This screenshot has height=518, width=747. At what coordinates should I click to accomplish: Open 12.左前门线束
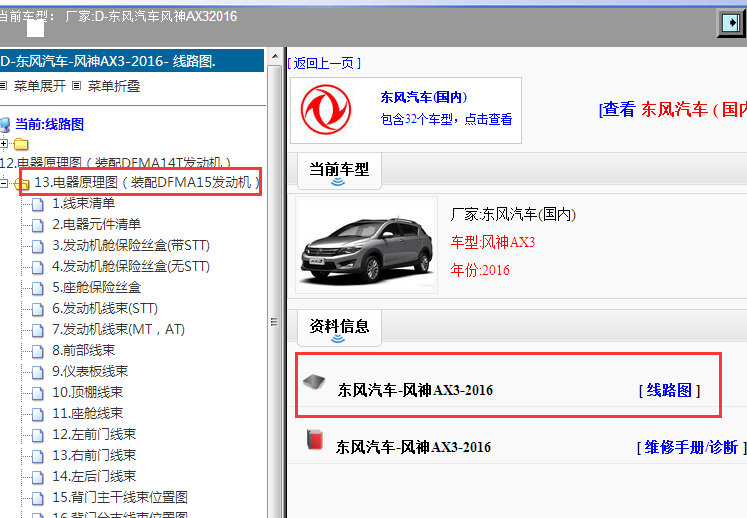pos(94,434)
